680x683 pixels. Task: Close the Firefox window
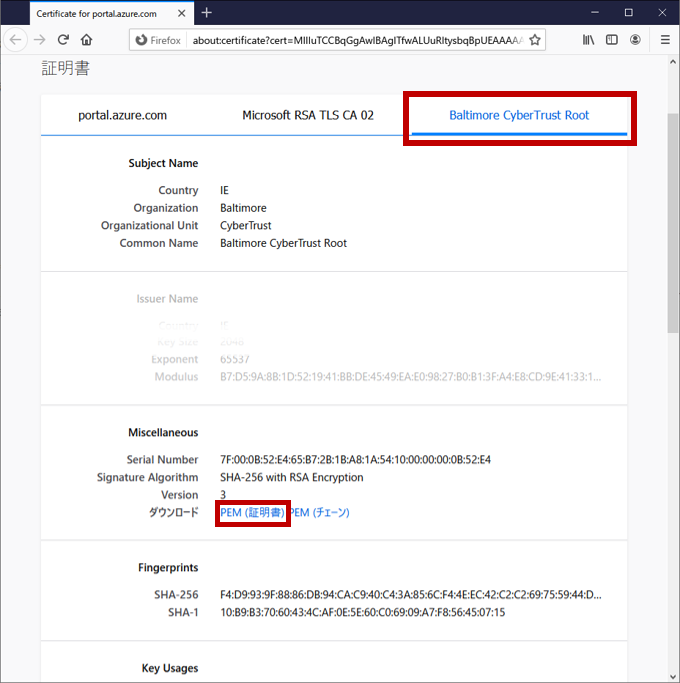pos(662,13)
